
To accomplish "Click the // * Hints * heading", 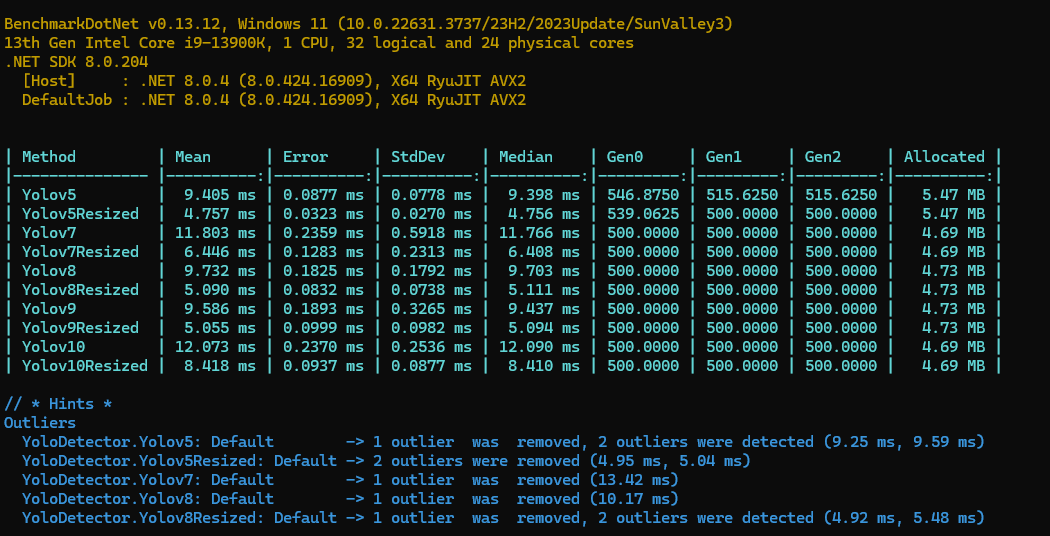I will click(58, 404).
